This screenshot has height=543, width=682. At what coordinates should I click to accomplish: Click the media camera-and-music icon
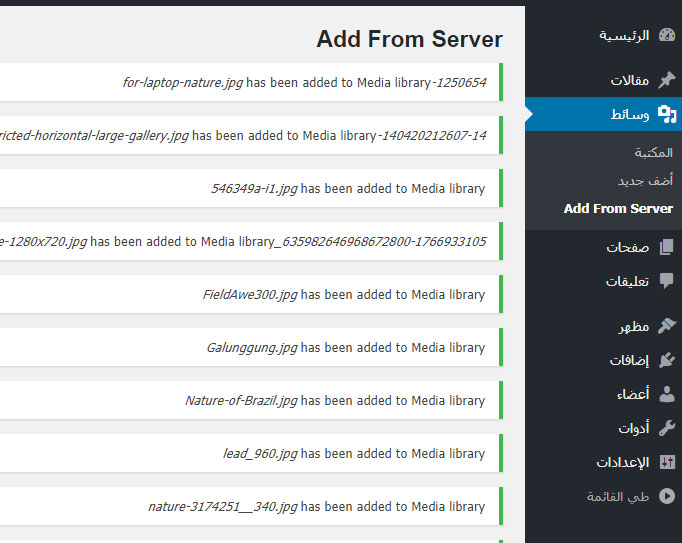pyautogui.click(x=667, y=114)
